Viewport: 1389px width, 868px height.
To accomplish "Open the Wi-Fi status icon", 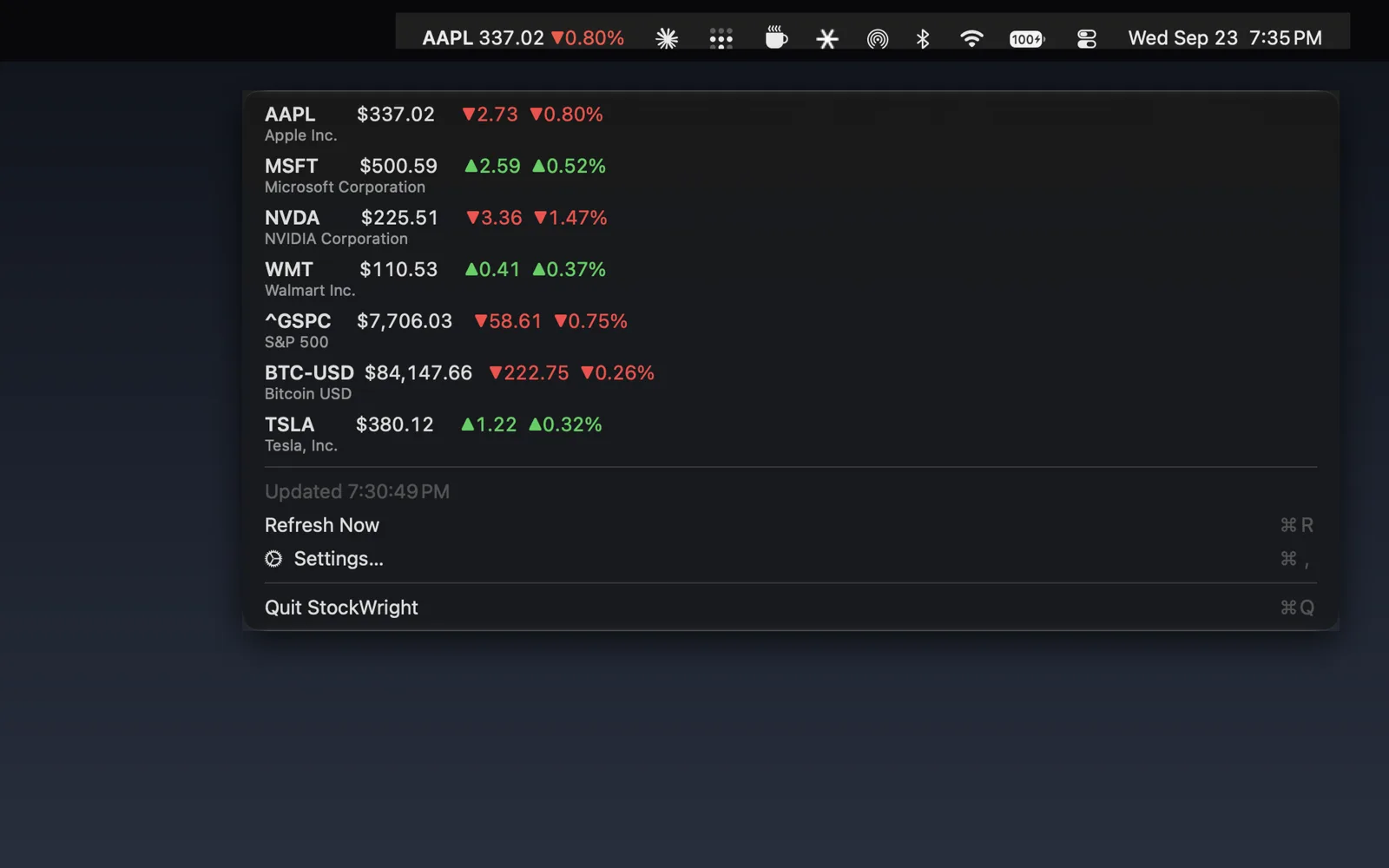I will (971, 38).
